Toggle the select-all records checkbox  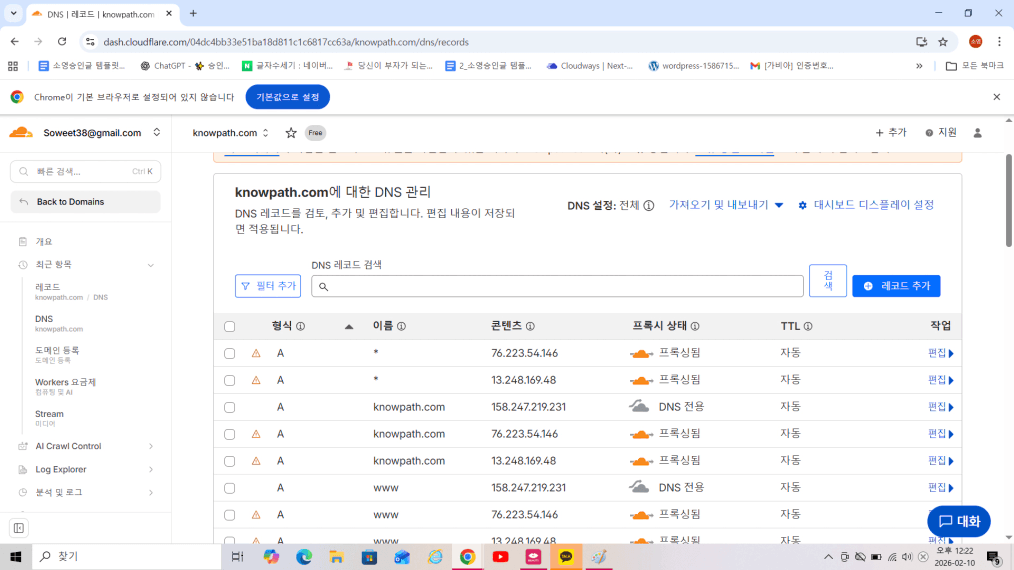point(230,326)
